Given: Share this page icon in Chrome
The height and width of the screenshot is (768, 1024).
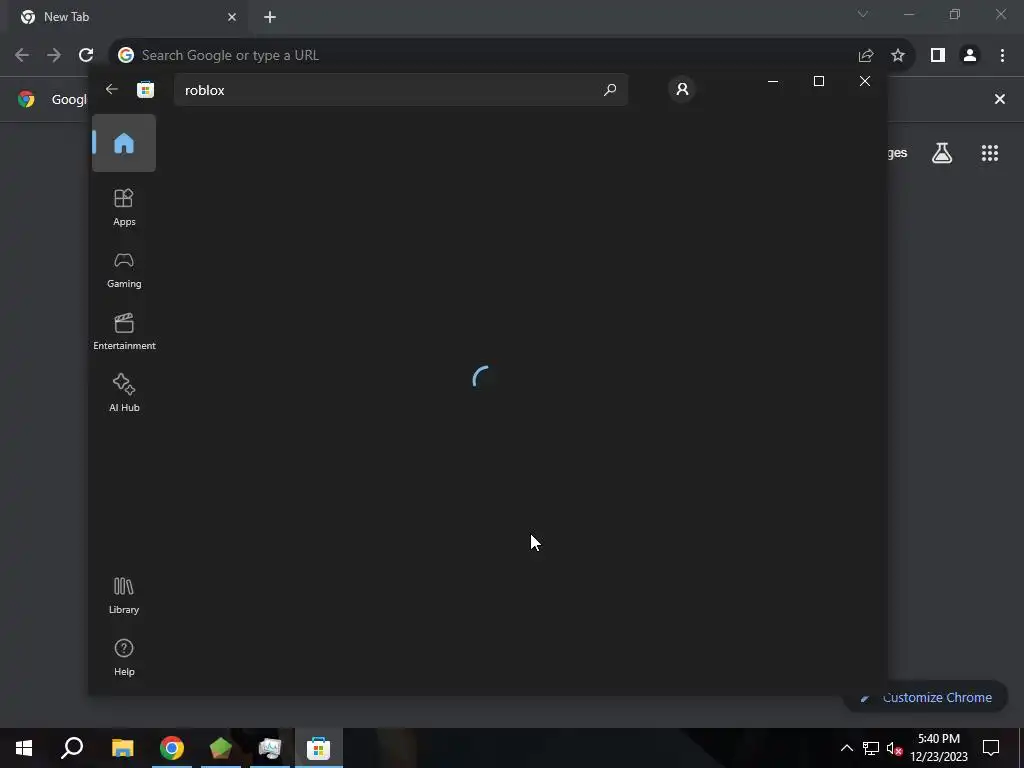Looking at the screenshot, I should 866,56.
